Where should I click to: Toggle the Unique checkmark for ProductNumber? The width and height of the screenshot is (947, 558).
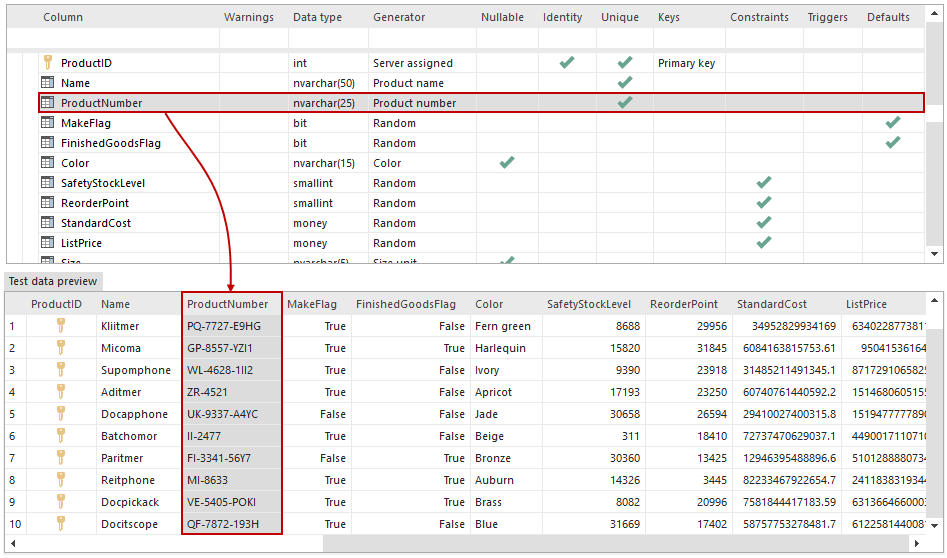(x=625, y=103)
